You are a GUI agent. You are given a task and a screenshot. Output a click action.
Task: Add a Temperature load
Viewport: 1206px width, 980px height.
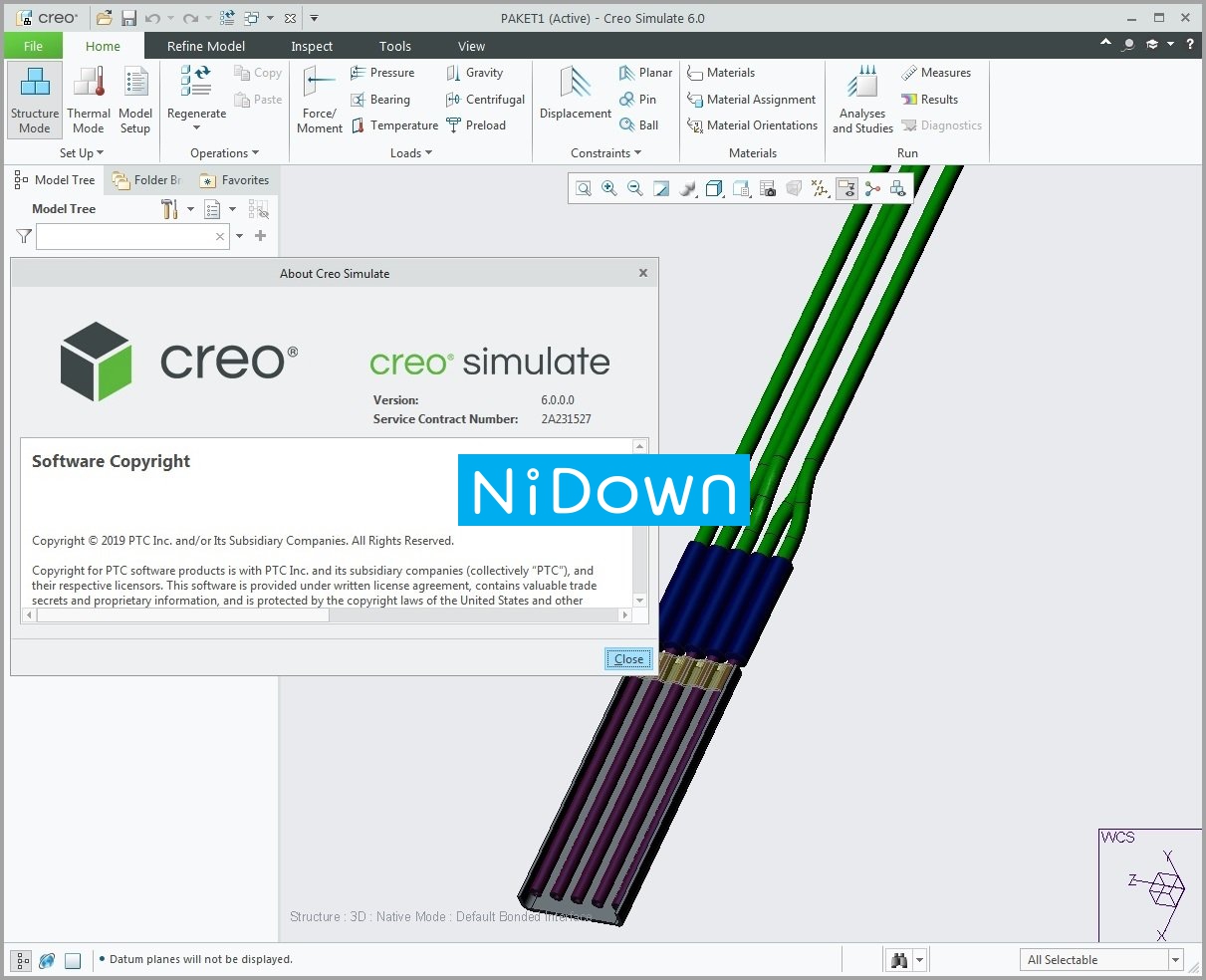pyautogui.click(x=394, y=125)
